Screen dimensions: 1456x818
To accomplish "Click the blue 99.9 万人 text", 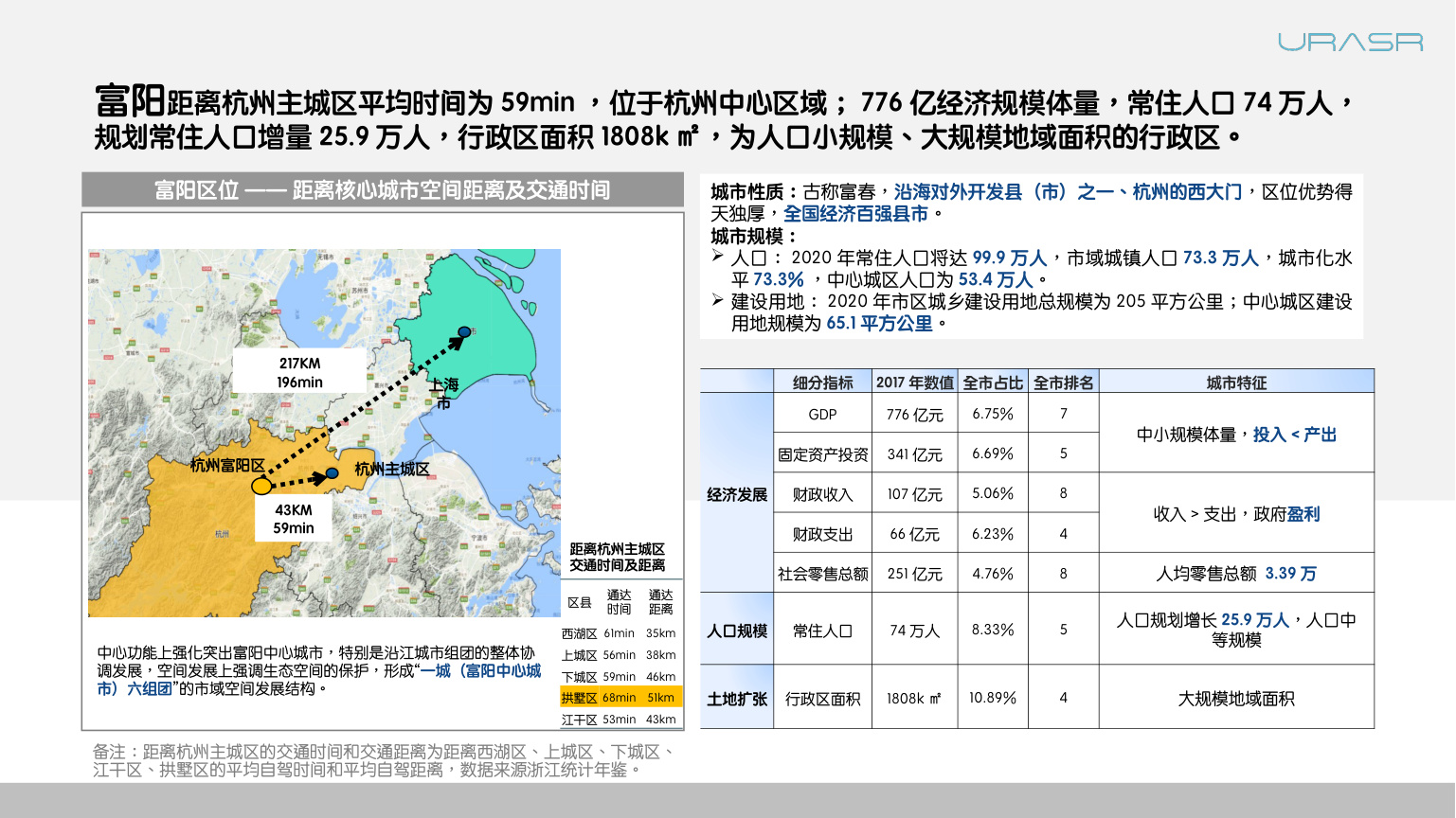I will 1009,258.
